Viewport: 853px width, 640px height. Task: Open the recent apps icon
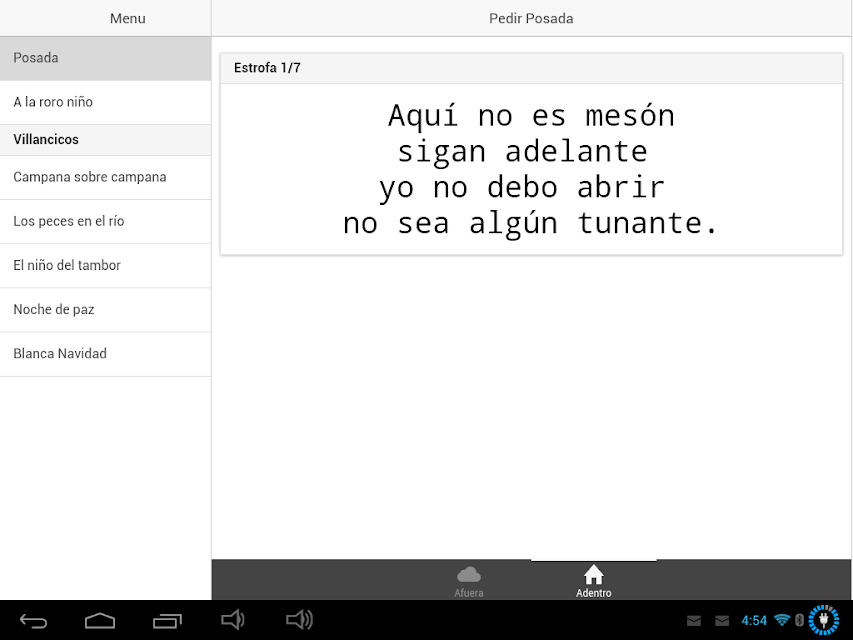(167, 620)
